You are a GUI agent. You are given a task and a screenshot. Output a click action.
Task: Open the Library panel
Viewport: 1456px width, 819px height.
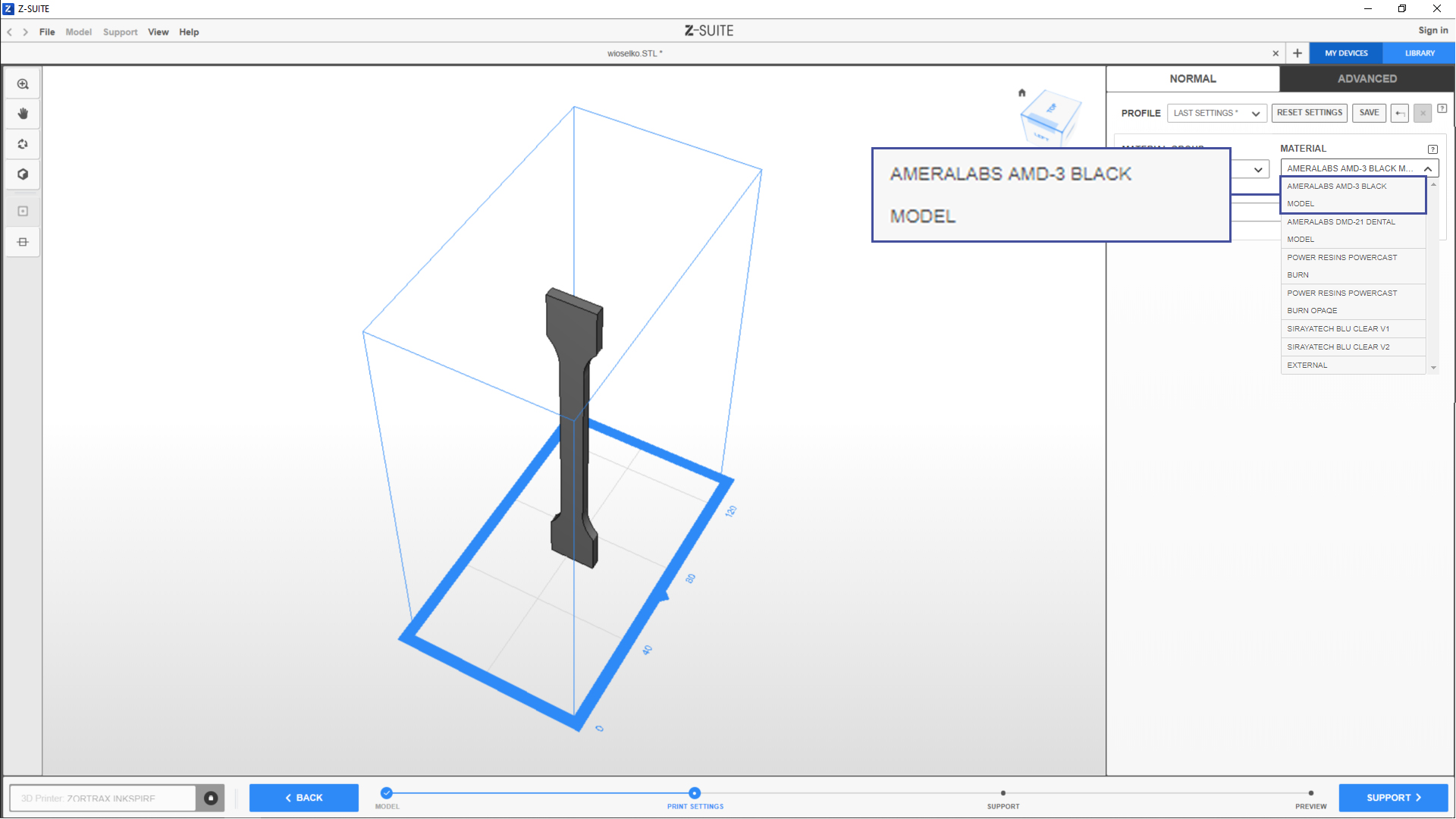1419,53
